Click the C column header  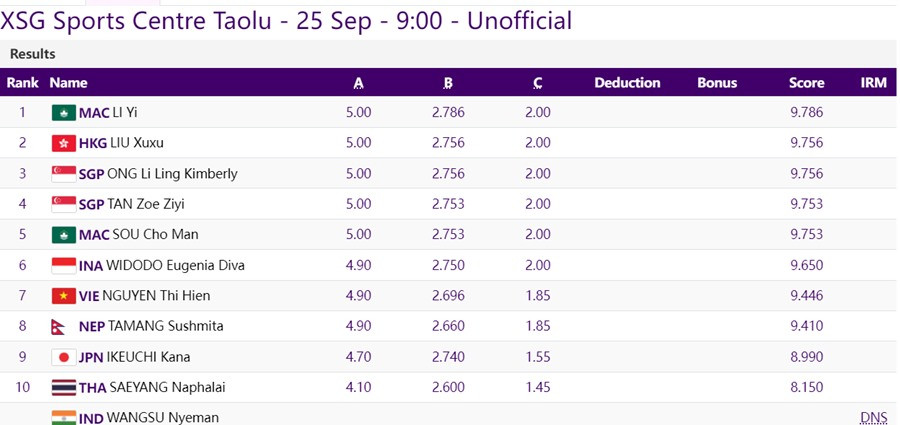pyautogui.click(x=538, y=83)
